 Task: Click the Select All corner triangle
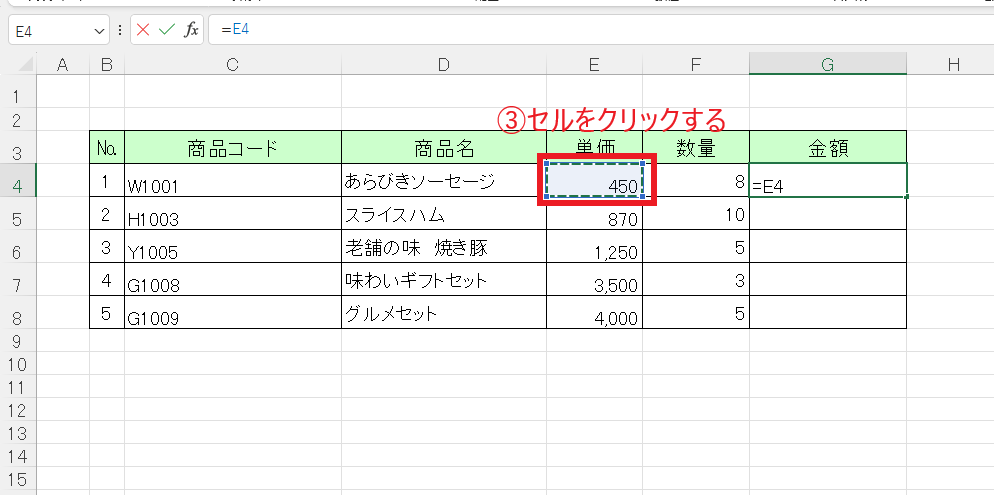tap(23, 63)
